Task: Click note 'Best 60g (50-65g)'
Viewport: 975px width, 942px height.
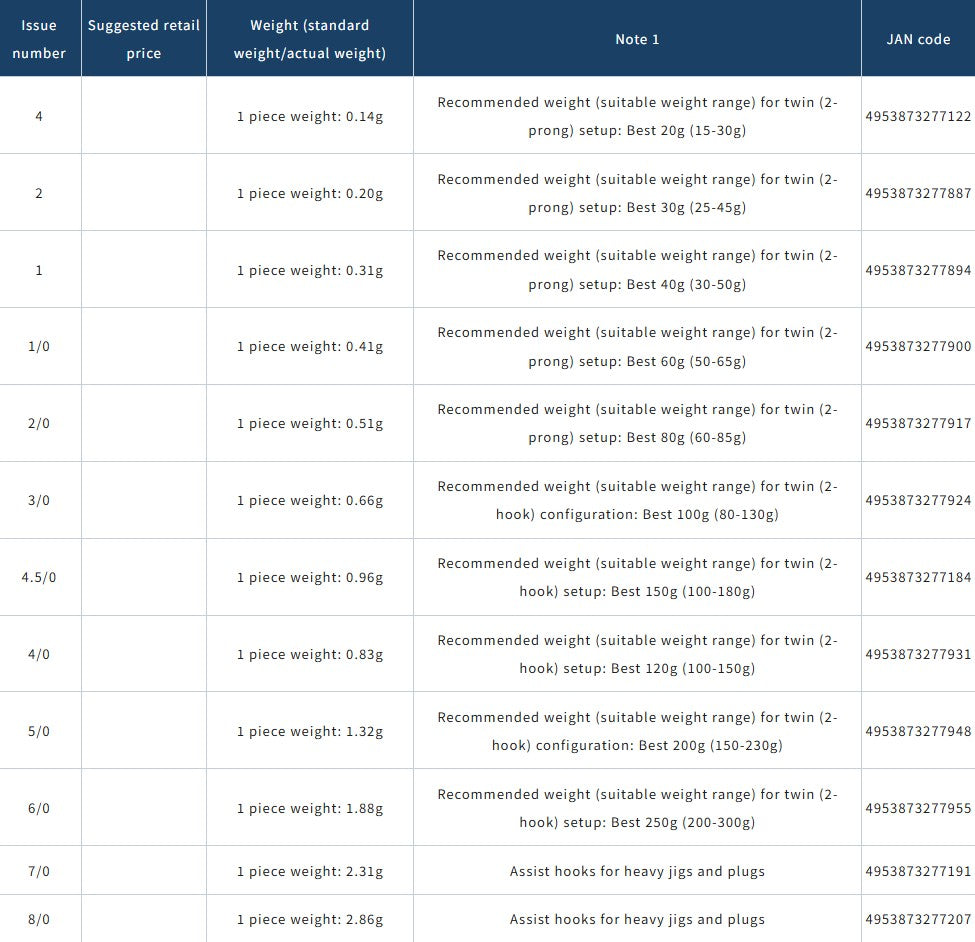Action: pos(686,362)
